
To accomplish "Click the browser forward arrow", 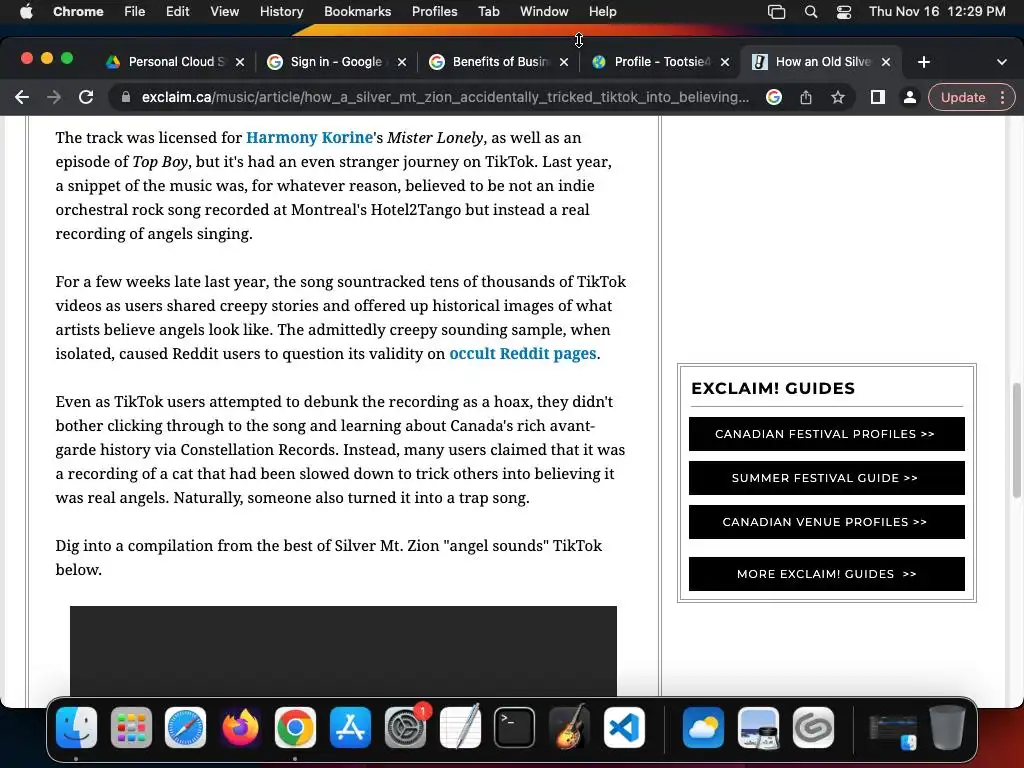I will 54,97.
